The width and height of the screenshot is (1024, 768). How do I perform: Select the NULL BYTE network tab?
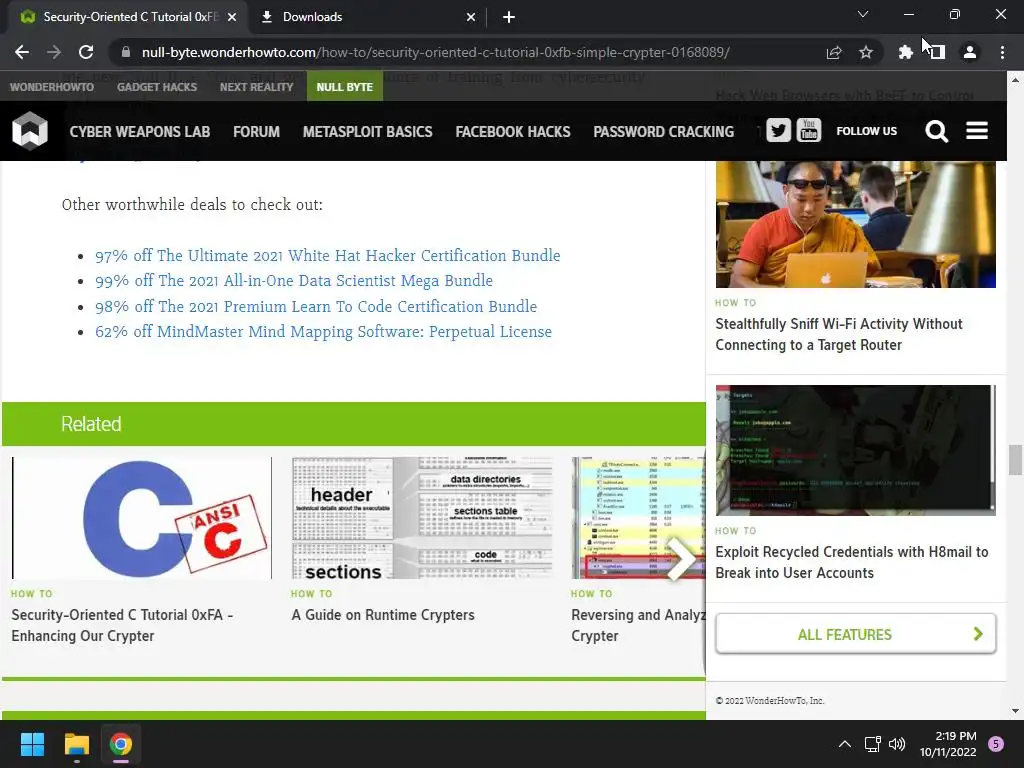click(x=344, y=87)
